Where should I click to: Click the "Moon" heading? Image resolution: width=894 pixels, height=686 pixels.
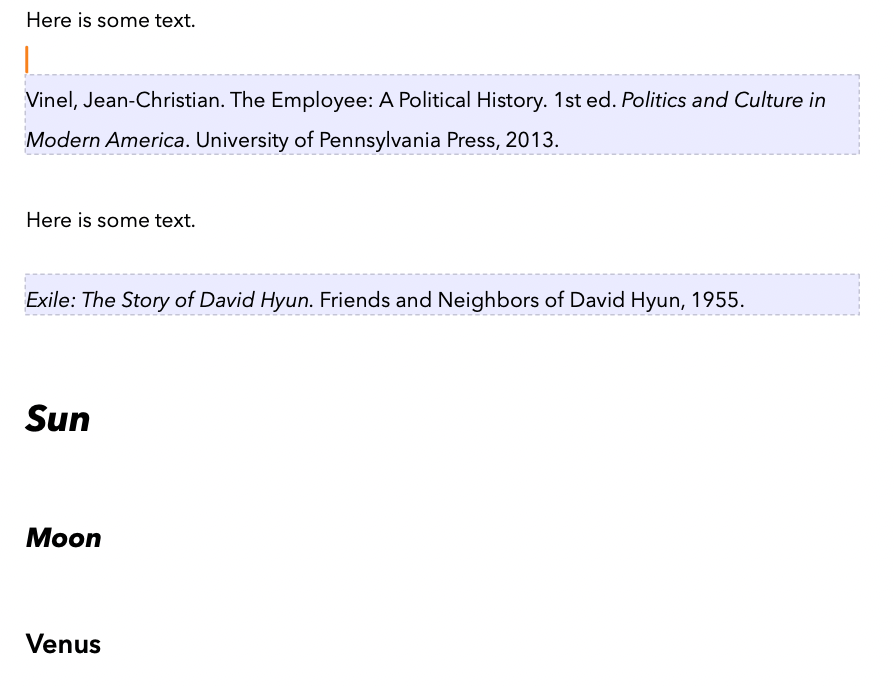64,538
